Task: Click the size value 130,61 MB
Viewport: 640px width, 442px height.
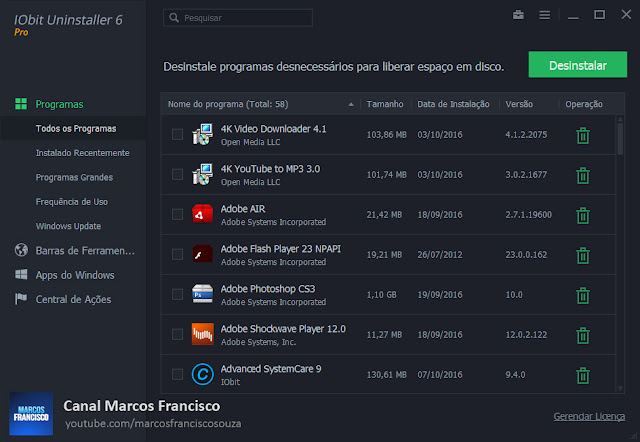Action: (x=387, y=375)
